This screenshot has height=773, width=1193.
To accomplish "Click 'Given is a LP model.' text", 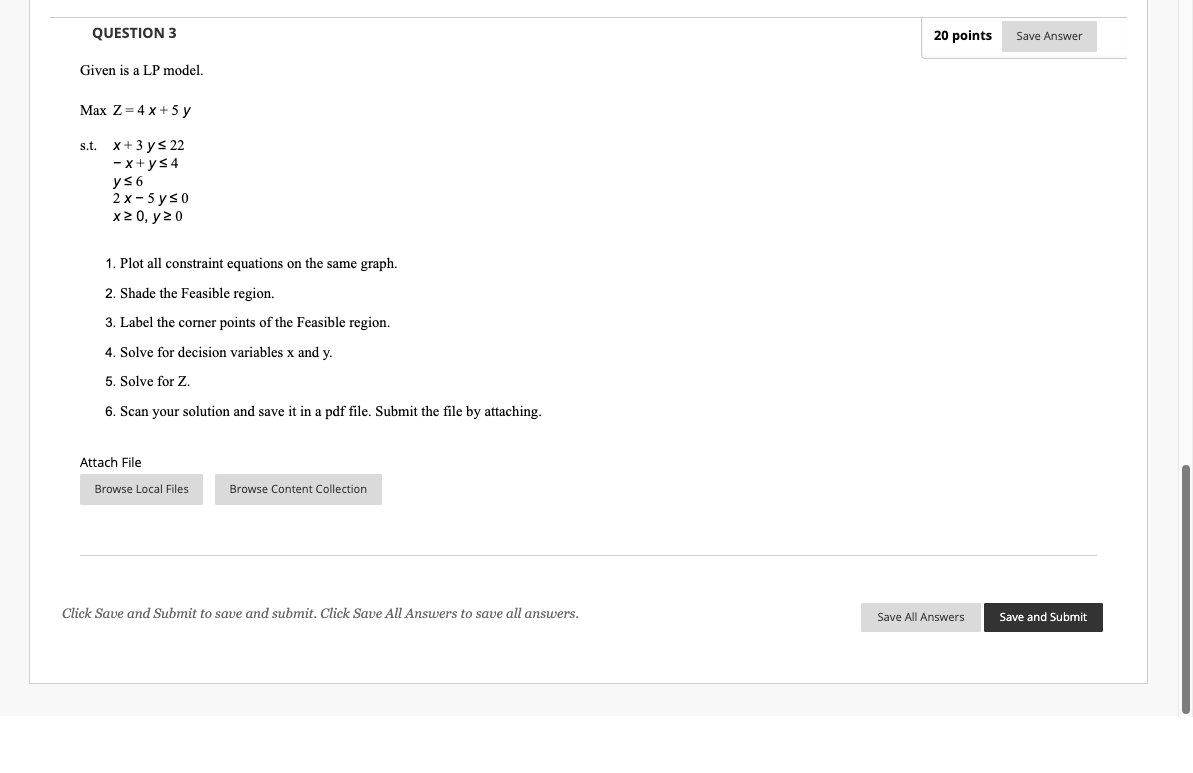I will [142, 71].
